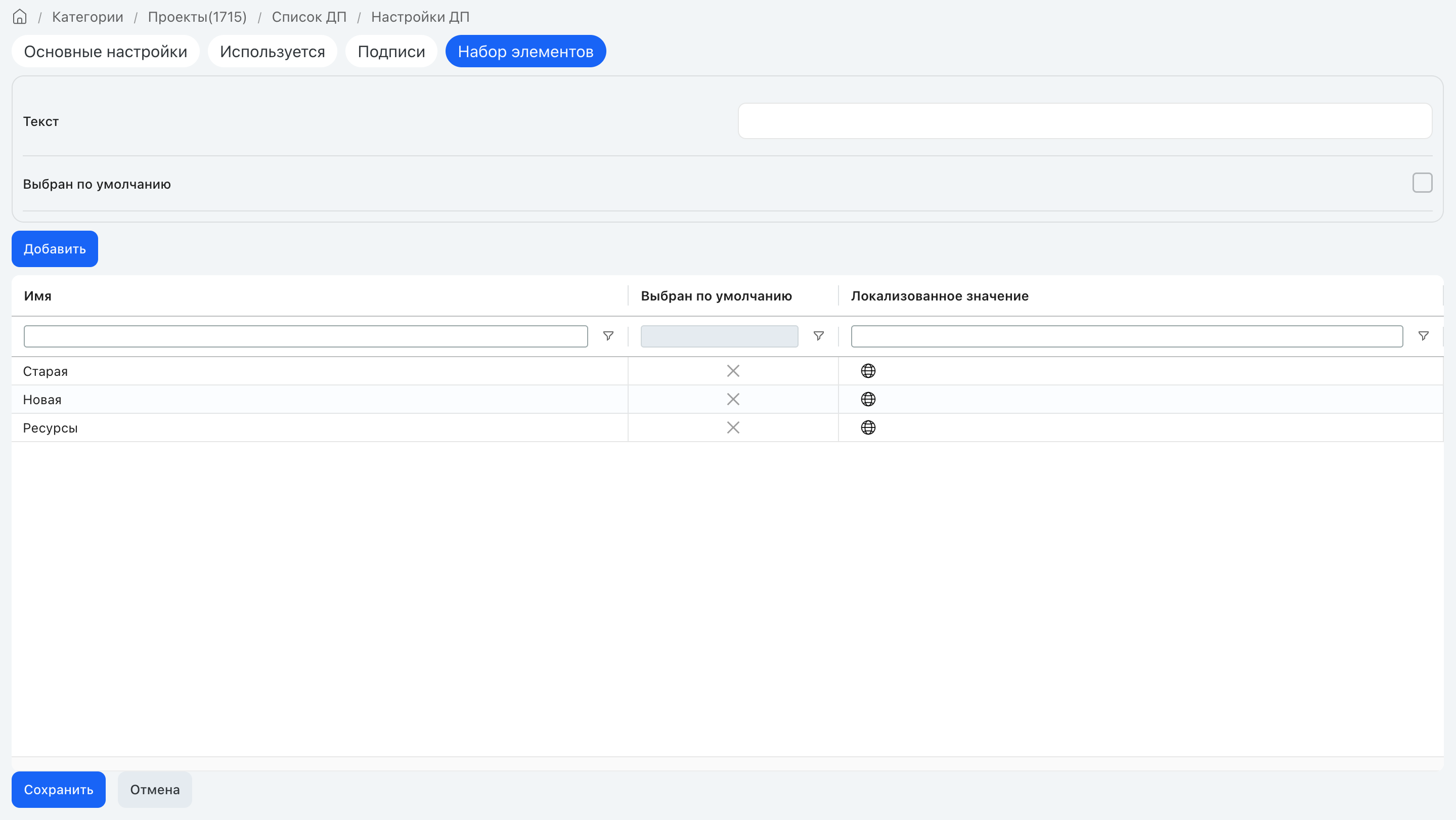This screenshot has width=1456, height=820.
Task: Go to home via breadcrumb house icon
Action: (x=20, y=17)
